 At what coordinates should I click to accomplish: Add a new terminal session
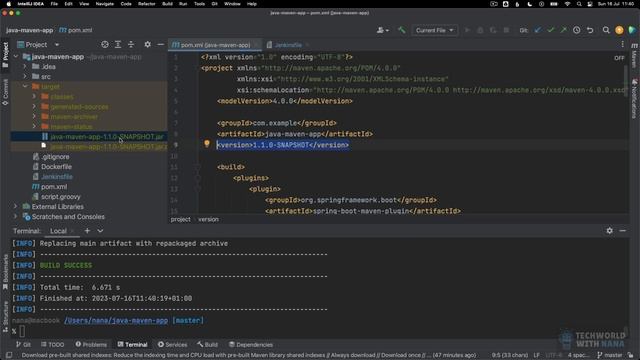(87, 231)
